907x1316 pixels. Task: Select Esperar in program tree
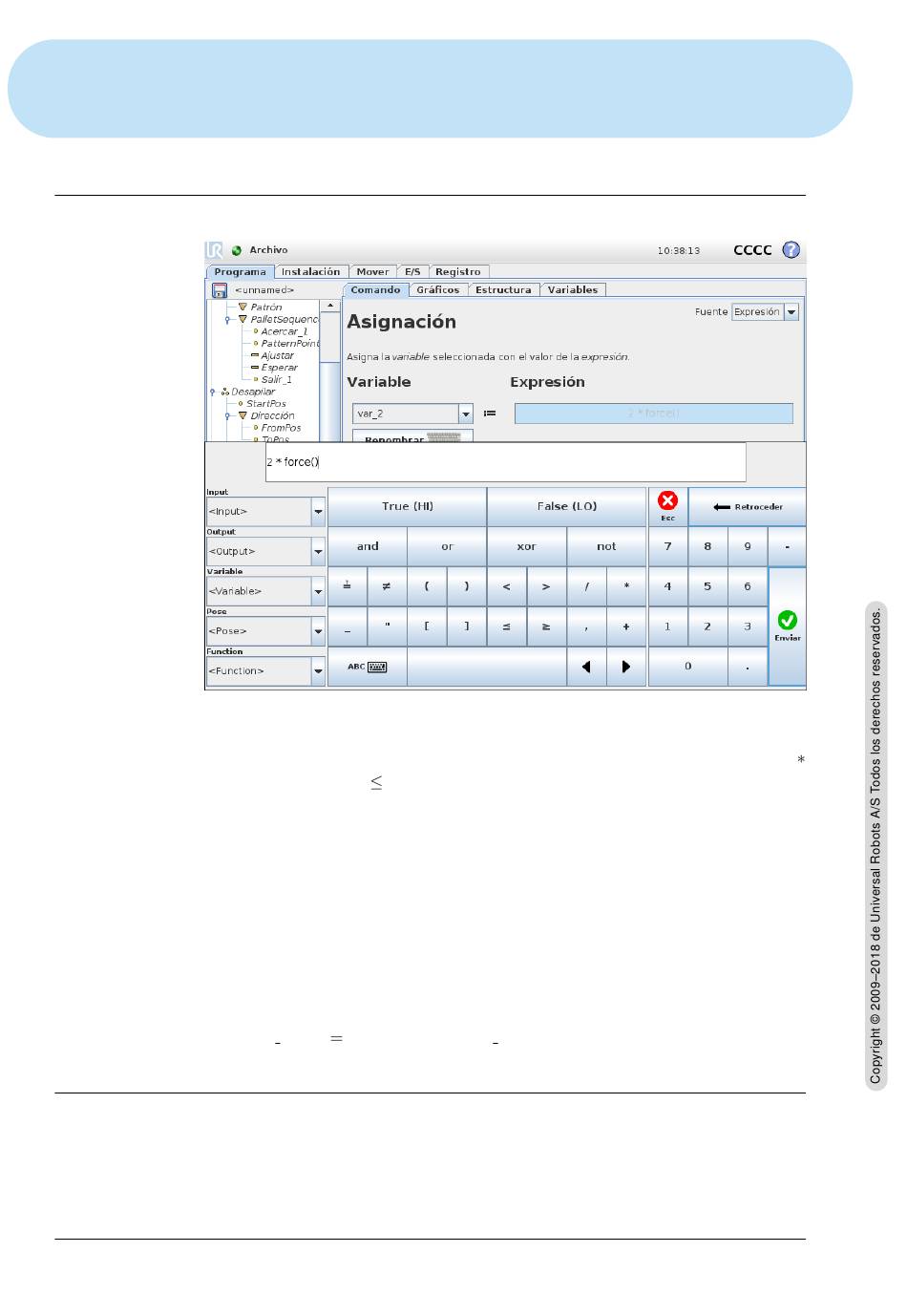(x=280, y=368)
